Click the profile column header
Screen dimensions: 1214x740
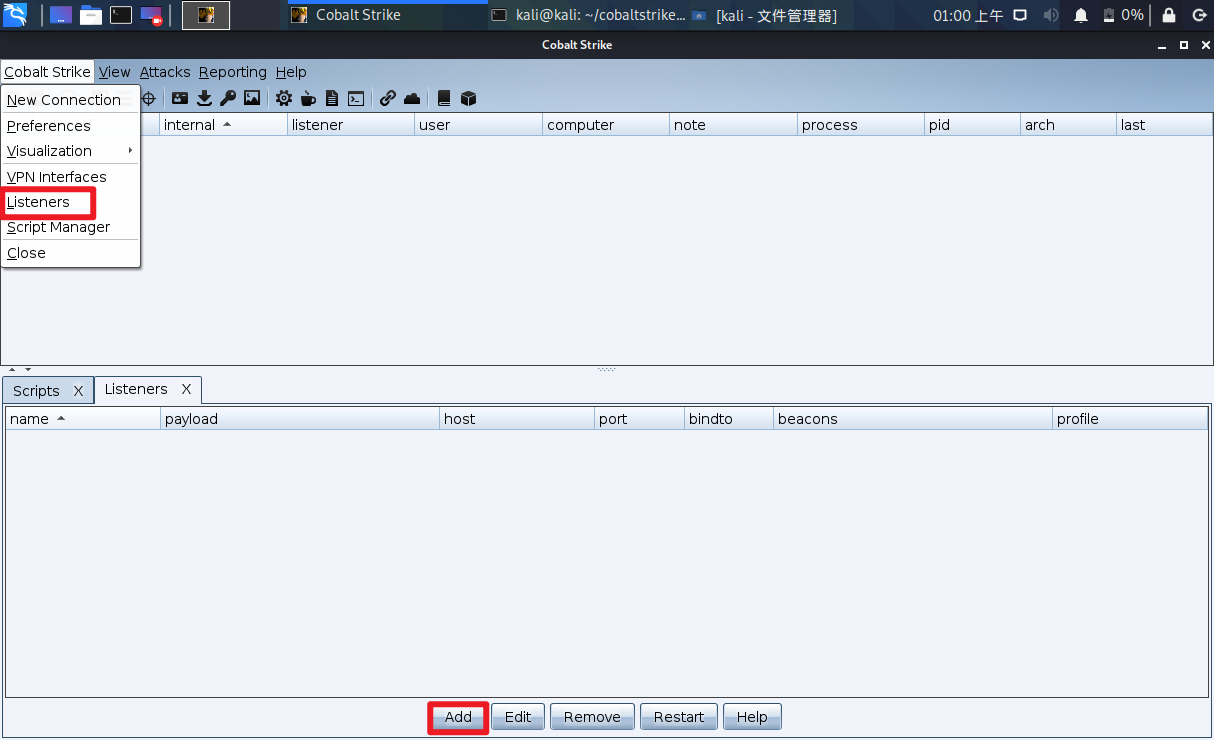[1130, 419]
